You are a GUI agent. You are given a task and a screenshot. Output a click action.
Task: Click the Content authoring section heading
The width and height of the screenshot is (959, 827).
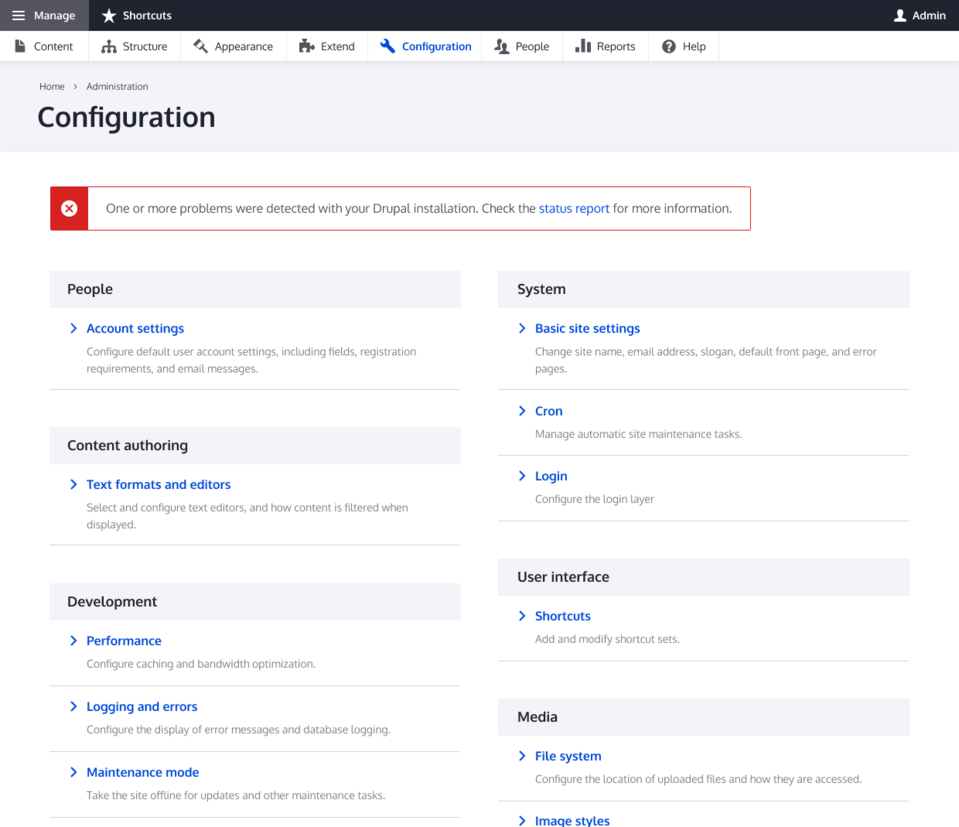[127, 445]
